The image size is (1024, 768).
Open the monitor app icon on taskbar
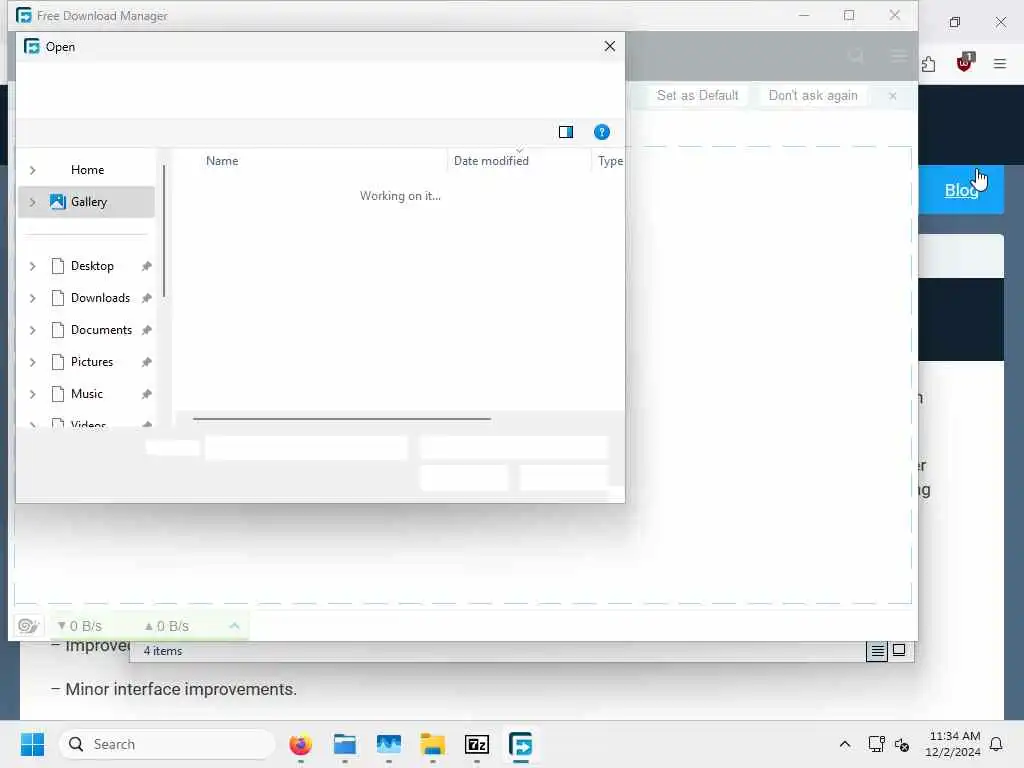tap(389, 744)
